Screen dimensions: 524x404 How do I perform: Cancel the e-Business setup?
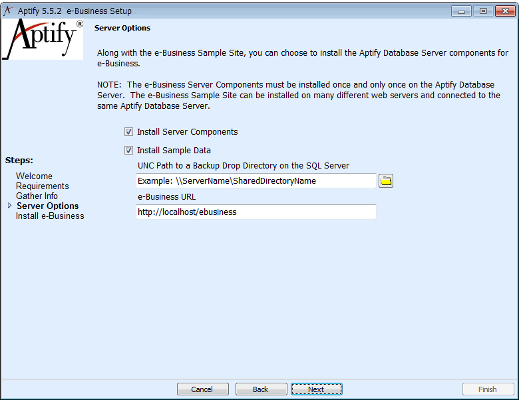pyautogui.click(x=203, y=389)
